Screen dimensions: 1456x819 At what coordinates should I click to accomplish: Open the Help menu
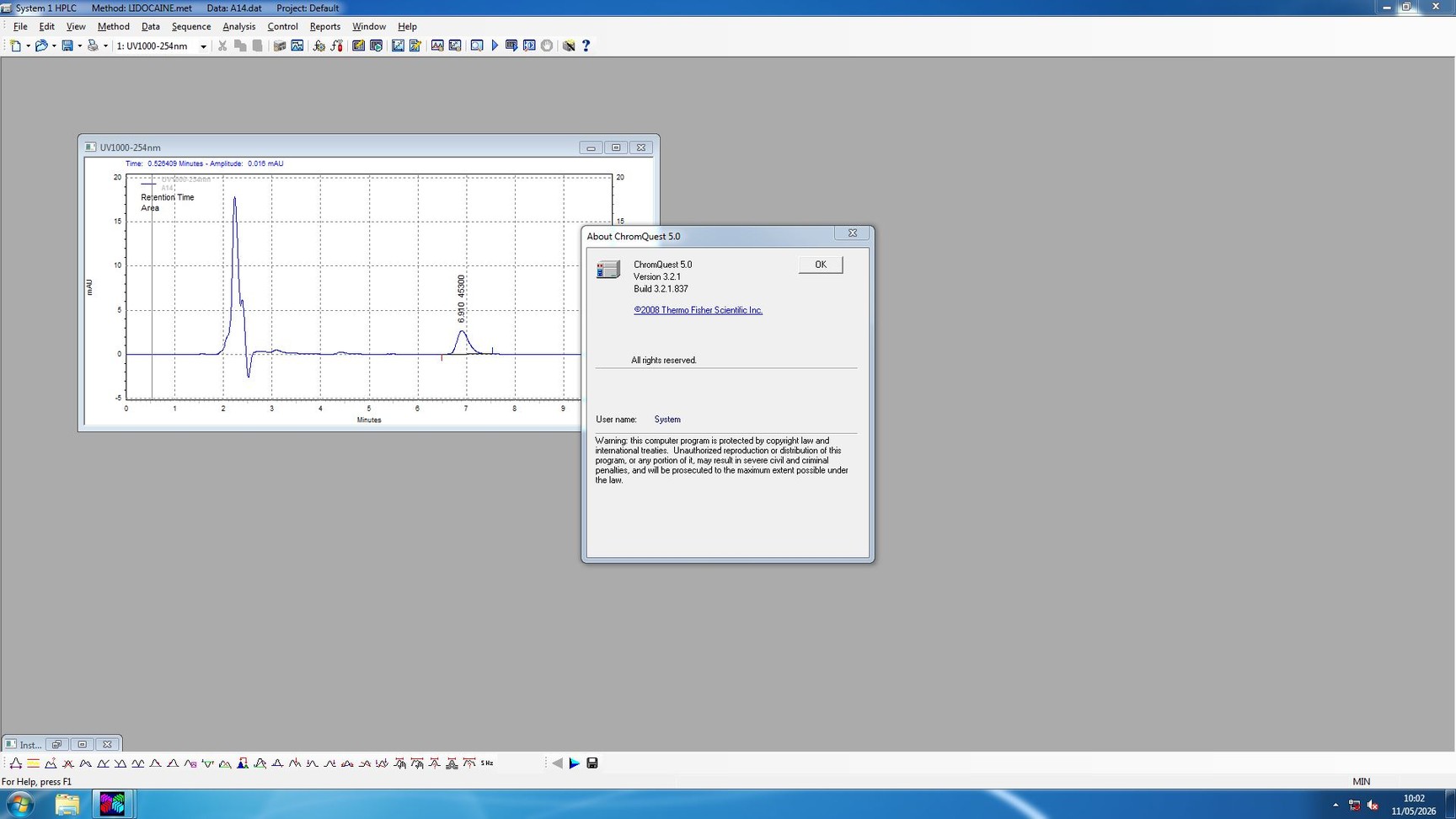pyautogui.click(x=408, y=26)
